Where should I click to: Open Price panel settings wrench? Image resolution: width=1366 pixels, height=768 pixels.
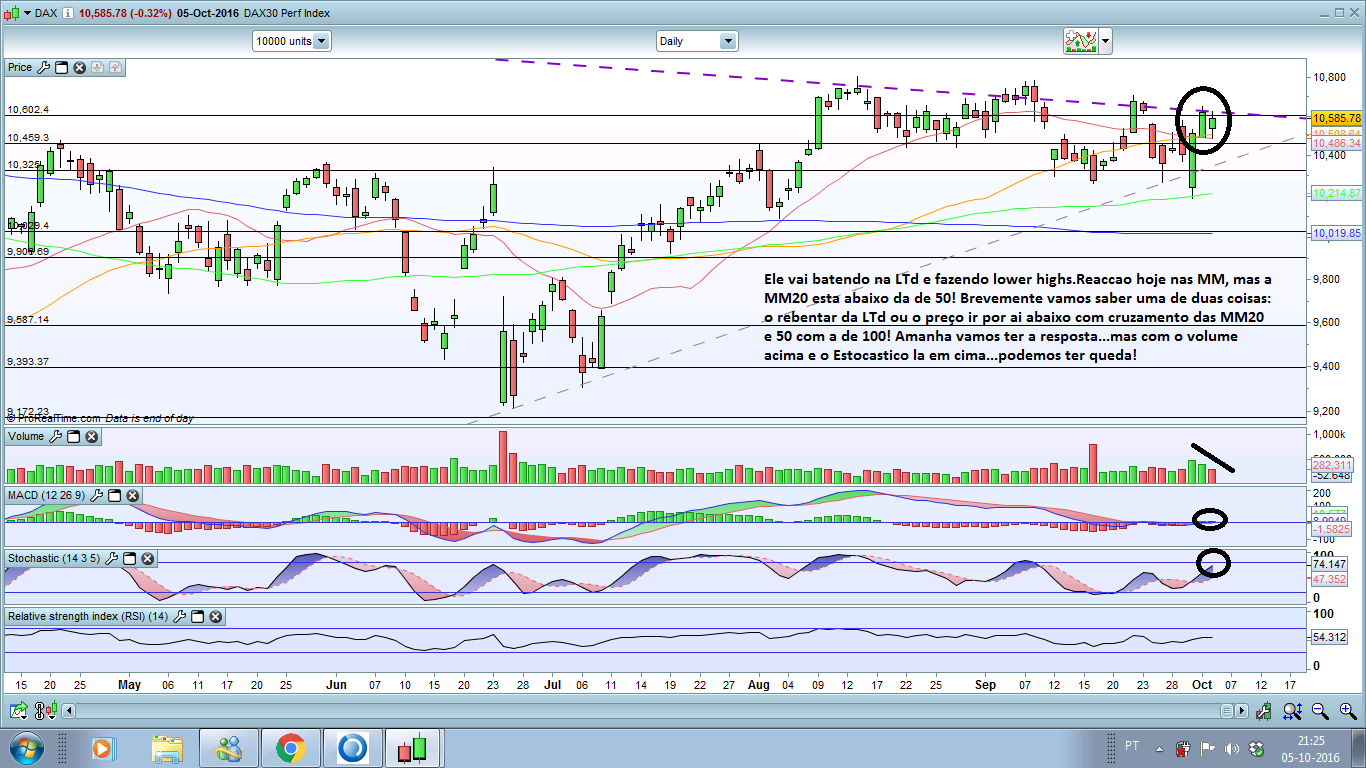pos(43,68)
